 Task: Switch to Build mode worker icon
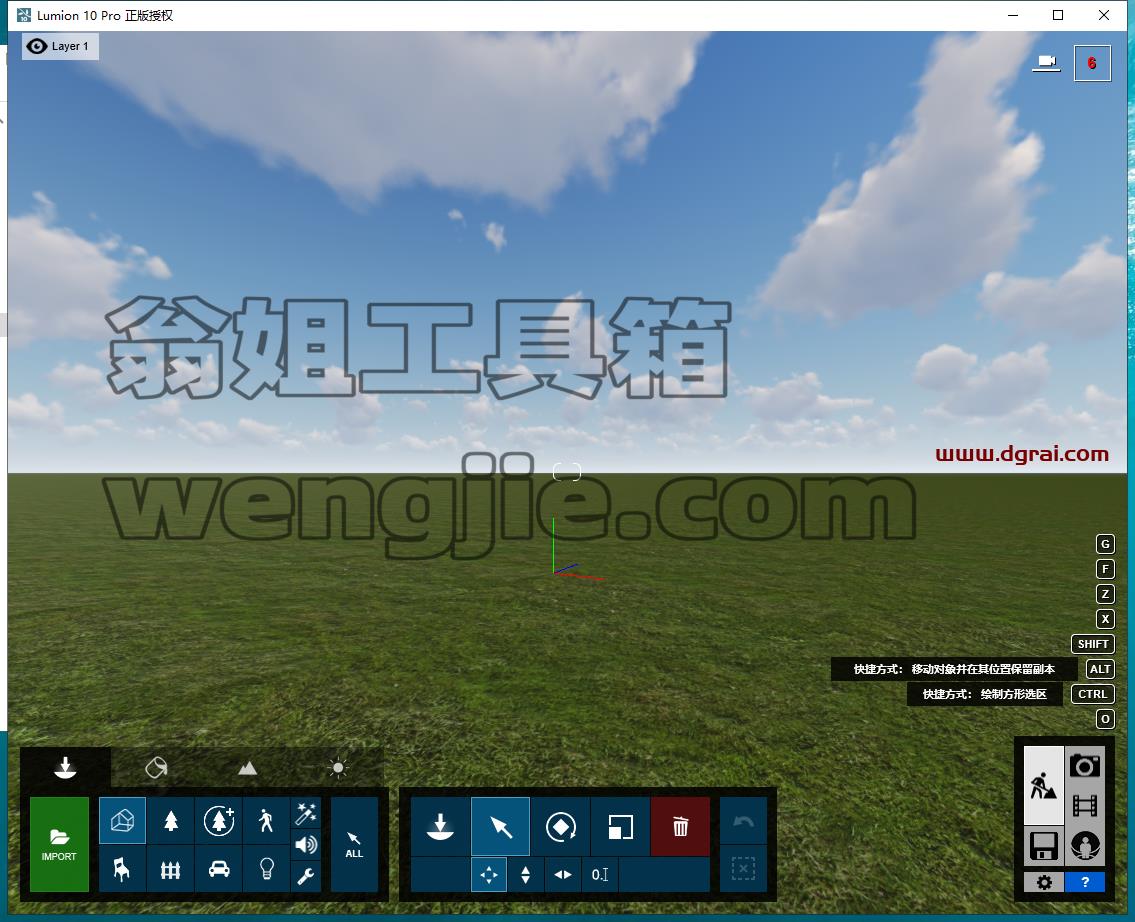(1043, 785)
